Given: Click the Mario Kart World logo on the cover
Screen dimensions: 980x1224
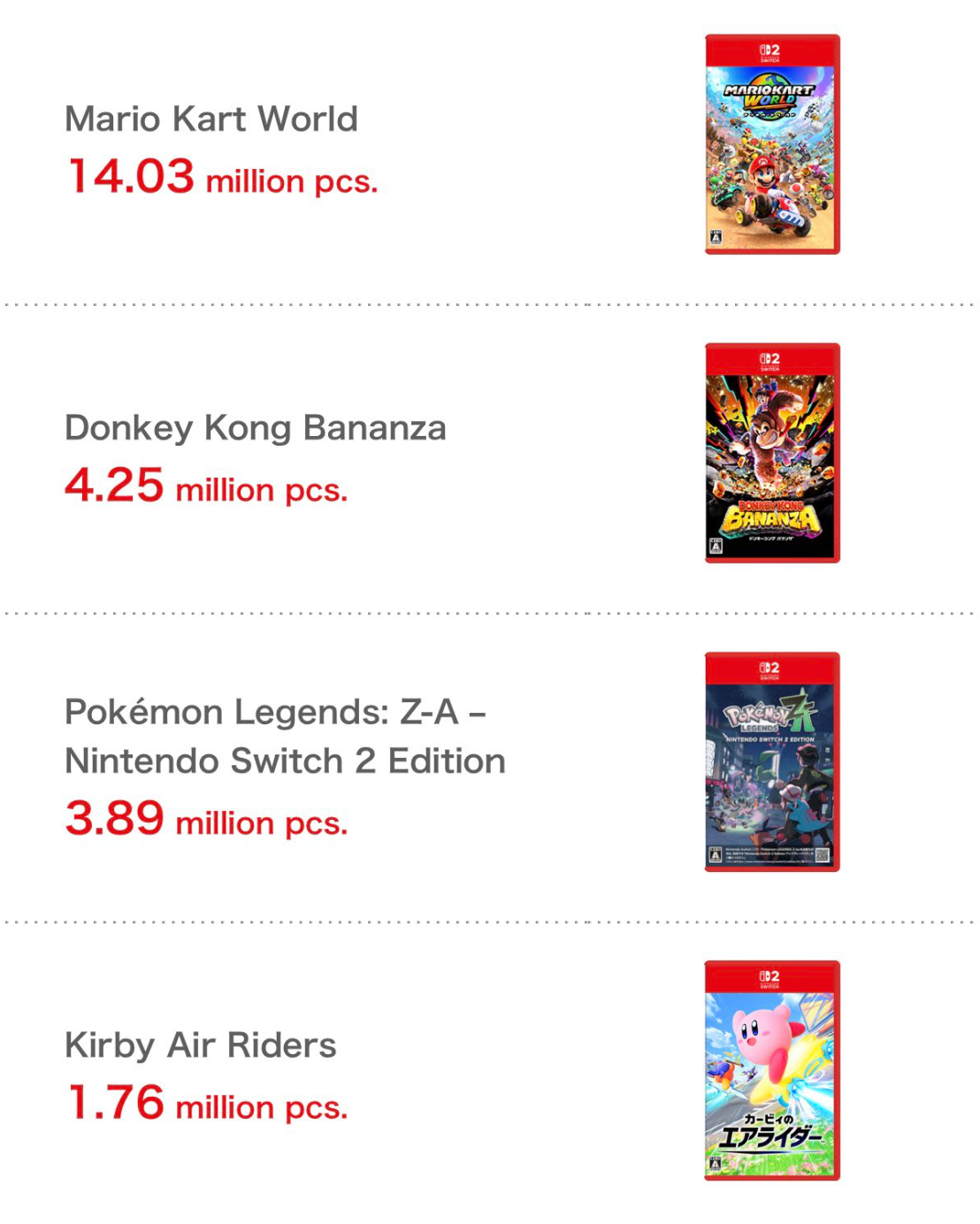Looking at the screenshot, I should click(769, 97).
